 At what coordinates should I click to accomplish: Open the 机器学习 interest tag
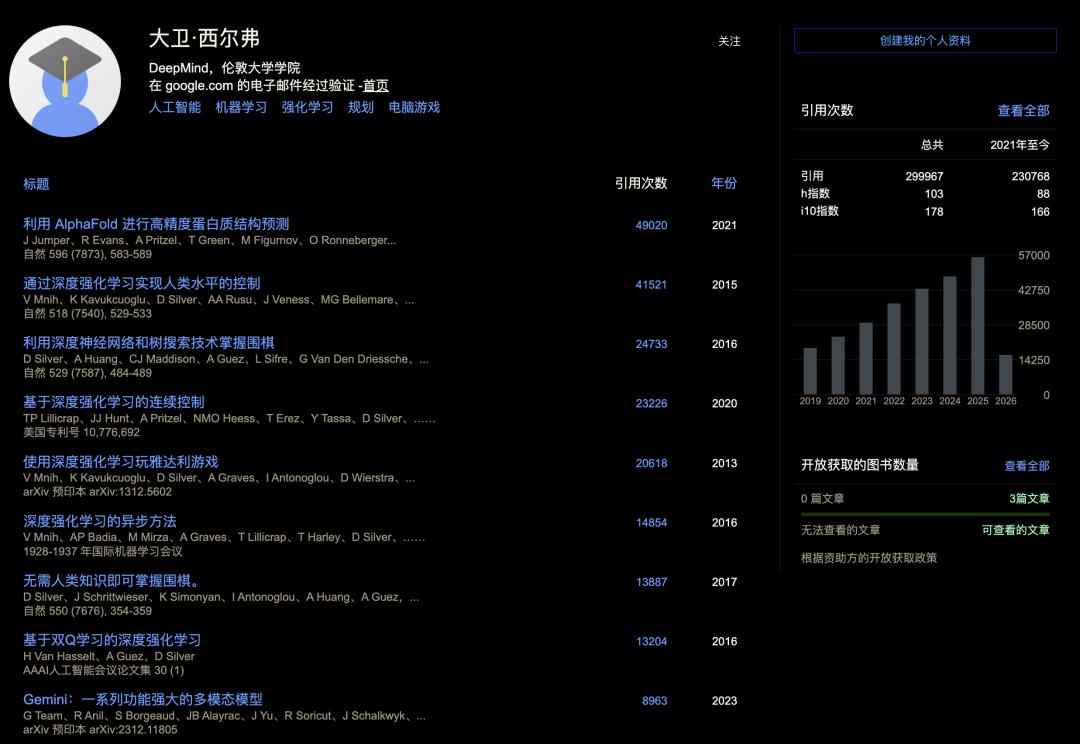[x=241, y=107]
